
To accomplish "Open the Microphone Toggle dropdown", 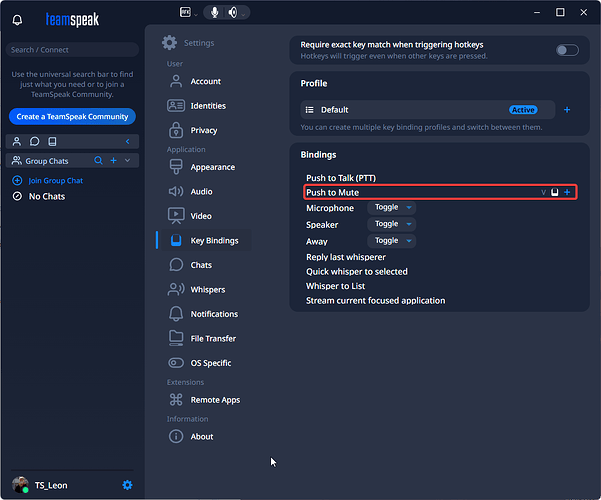I will 391,208.
